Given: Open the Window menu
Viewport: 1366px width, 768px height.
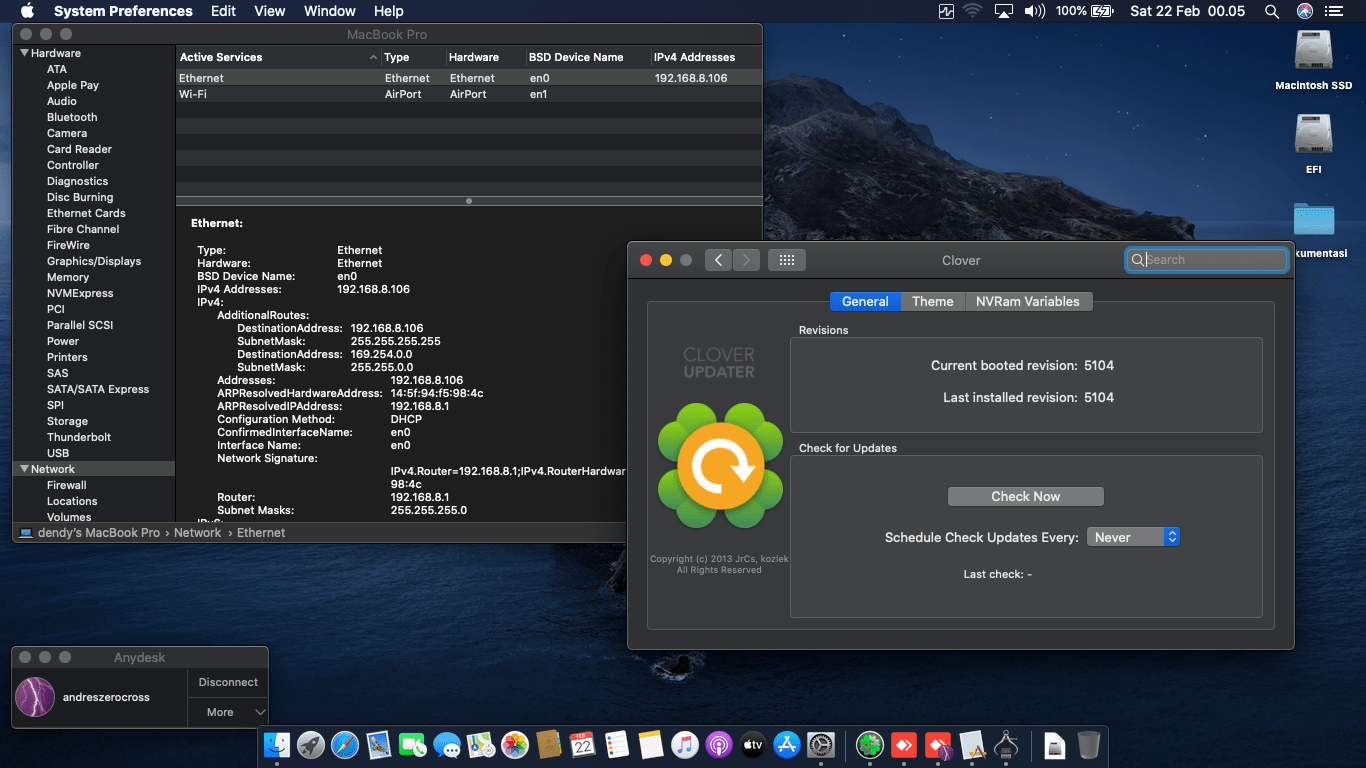Looking at the screenshot, I should click(x=329, y=11).
